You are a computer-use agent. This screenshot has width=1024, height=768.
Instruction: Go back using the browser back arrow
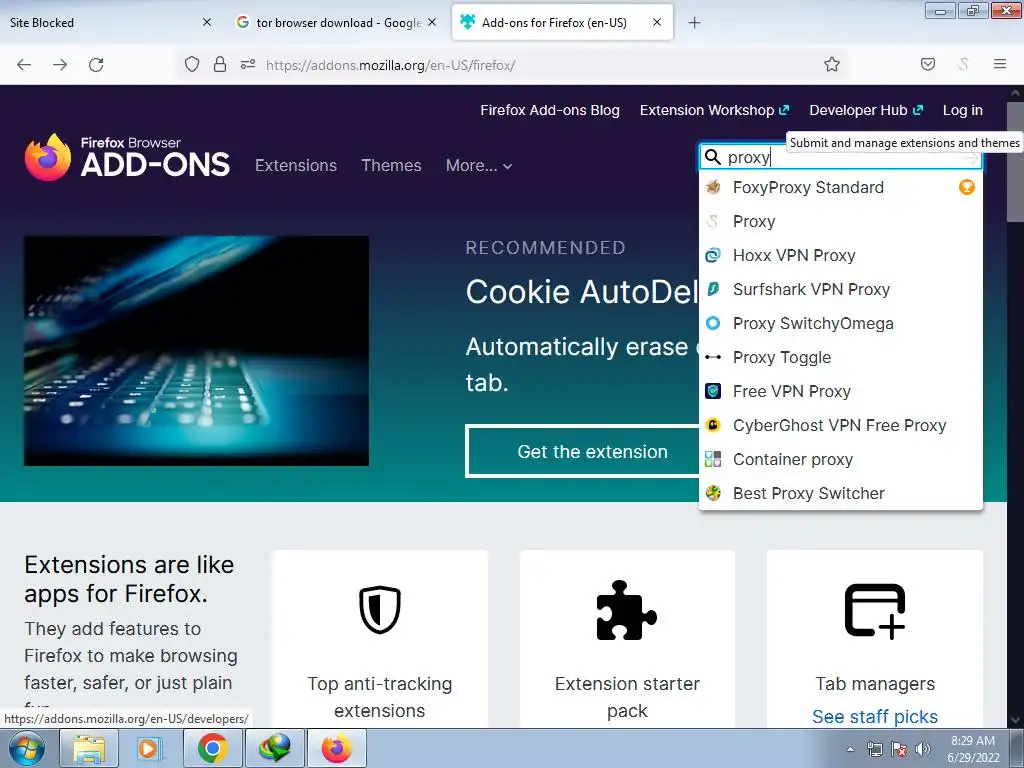[24, 65]
